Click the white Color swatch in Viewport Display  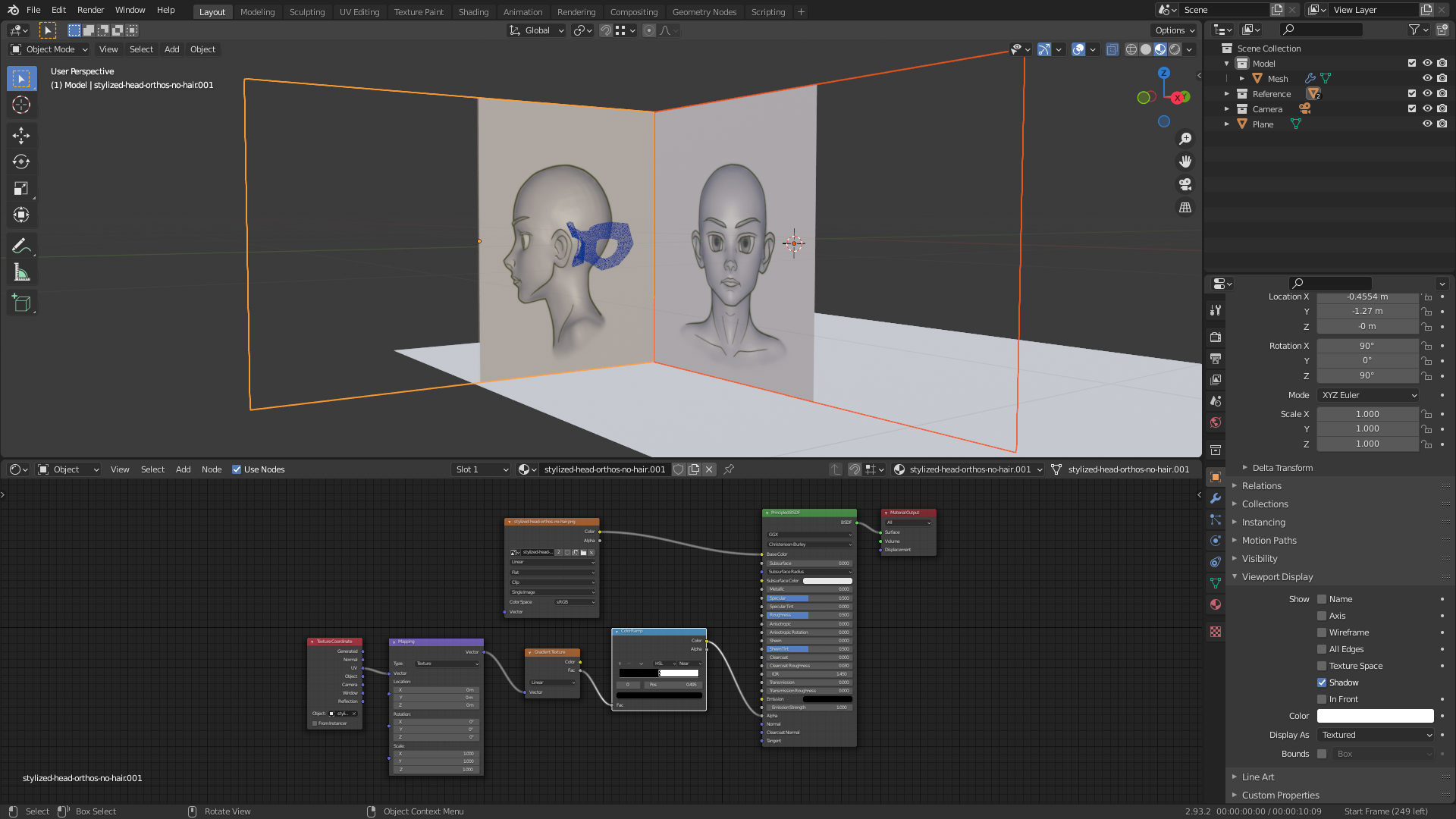click(x=1375, y=716)
